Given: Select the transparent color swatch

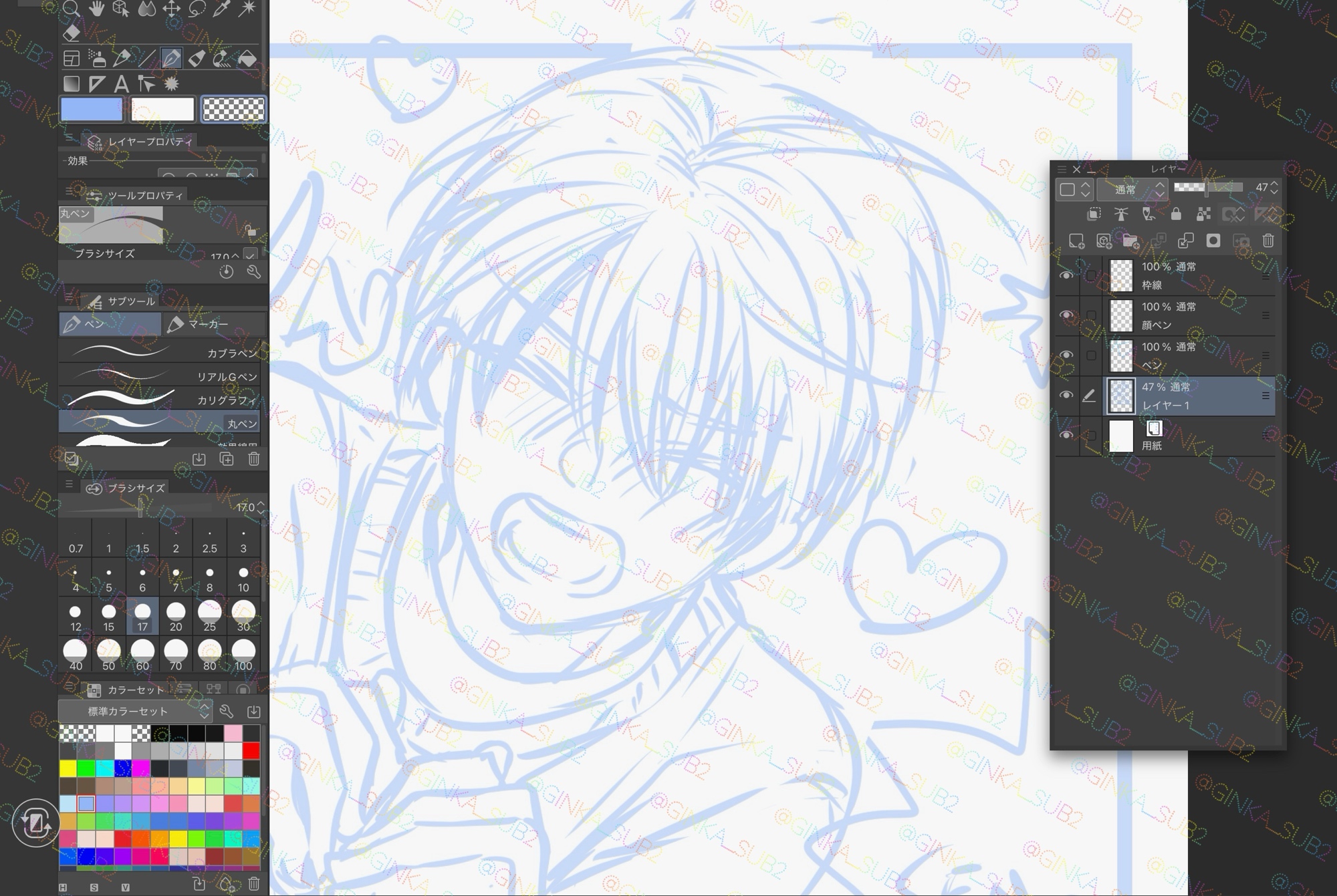Looking at the screenshot, I should coord(233,109).
